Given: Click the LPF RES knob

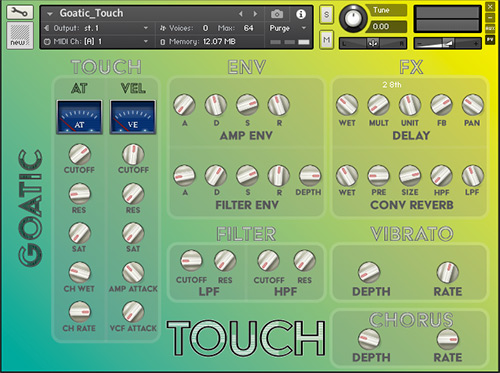Looking at the screenshot, I should click(225, 261).
